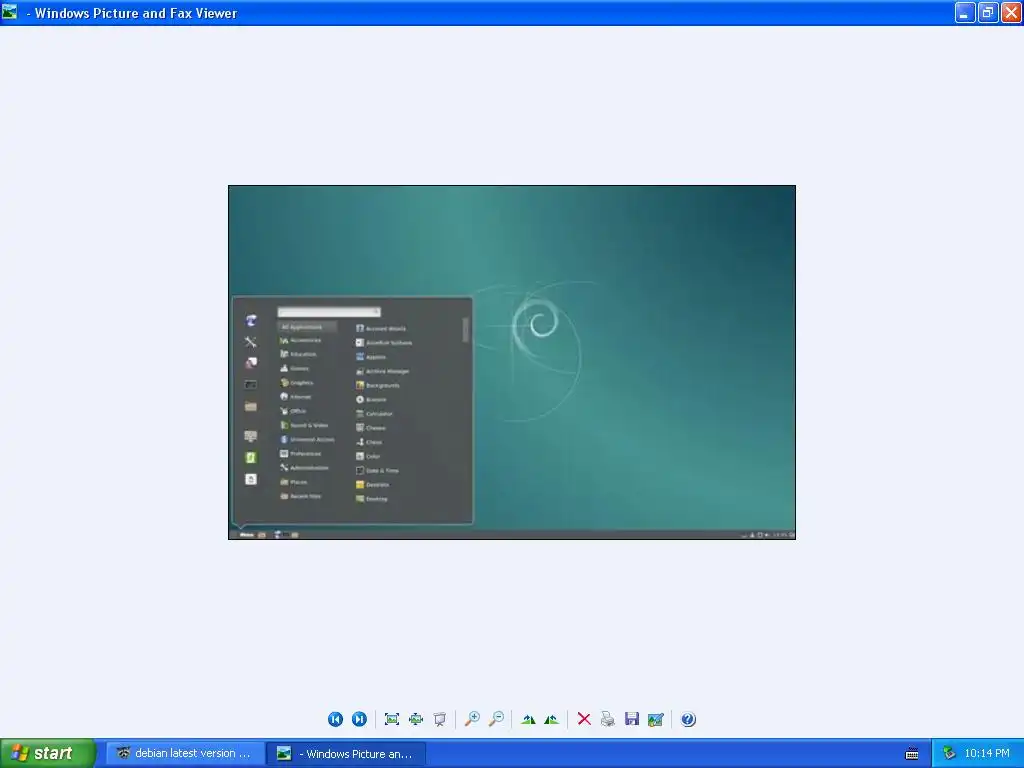
Task: Rotate the image counterclockwise
Action: (551, 719)
